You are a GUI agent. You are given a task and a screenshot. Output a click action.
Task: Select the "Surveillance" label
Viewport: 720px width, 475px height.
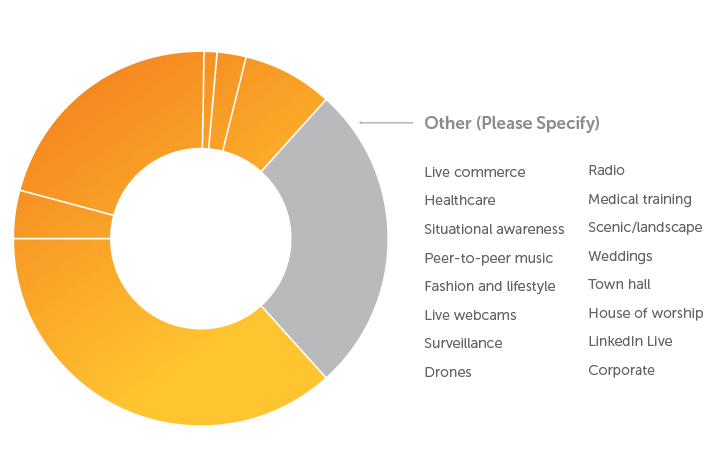(463, 343)
